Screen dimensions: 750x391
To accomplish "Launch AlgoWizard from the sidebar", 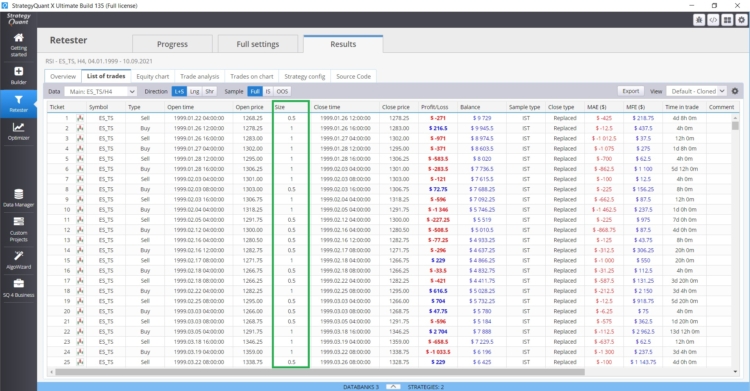I will coord(18,260).
